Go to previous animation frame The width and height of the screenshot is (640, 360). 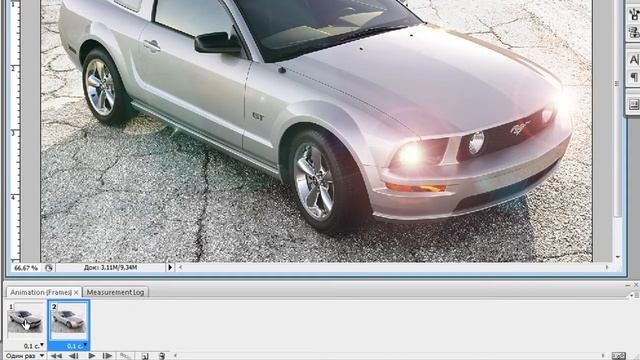coord(73,356)
